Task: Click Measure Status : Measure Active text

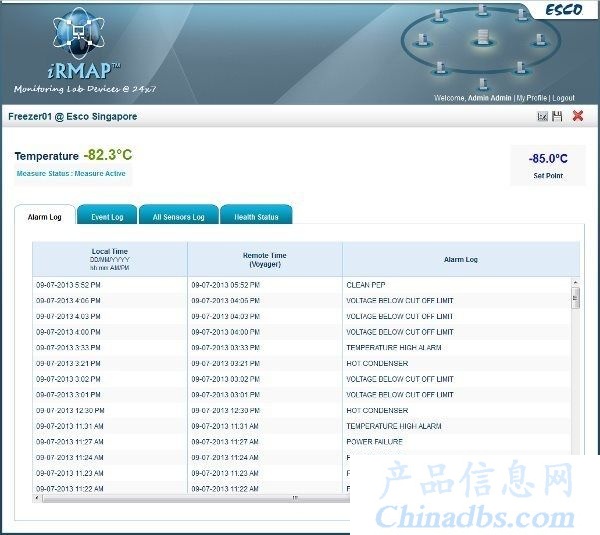Action: point(71,174)
